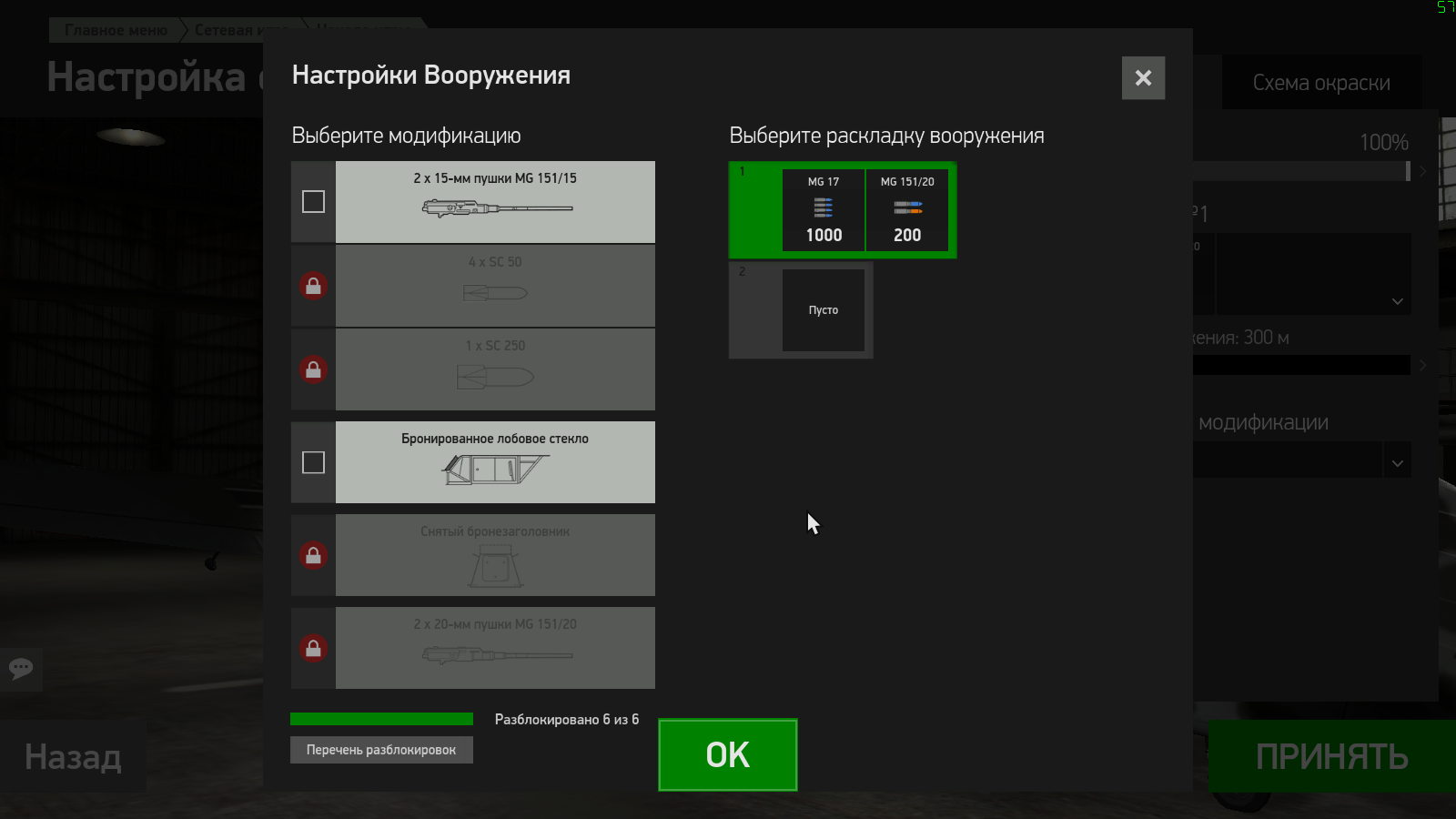1456x819 pixels.
Task: Choose the empty Пусто loadout slot
Action: coord(824,310)
